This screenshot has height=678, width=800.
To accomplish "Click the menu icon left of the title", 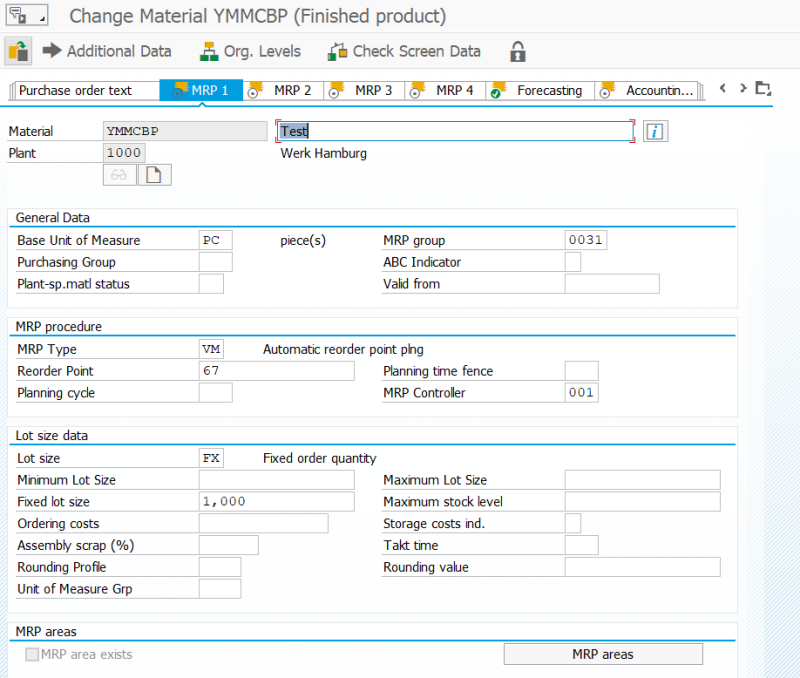I will [27, 15].
